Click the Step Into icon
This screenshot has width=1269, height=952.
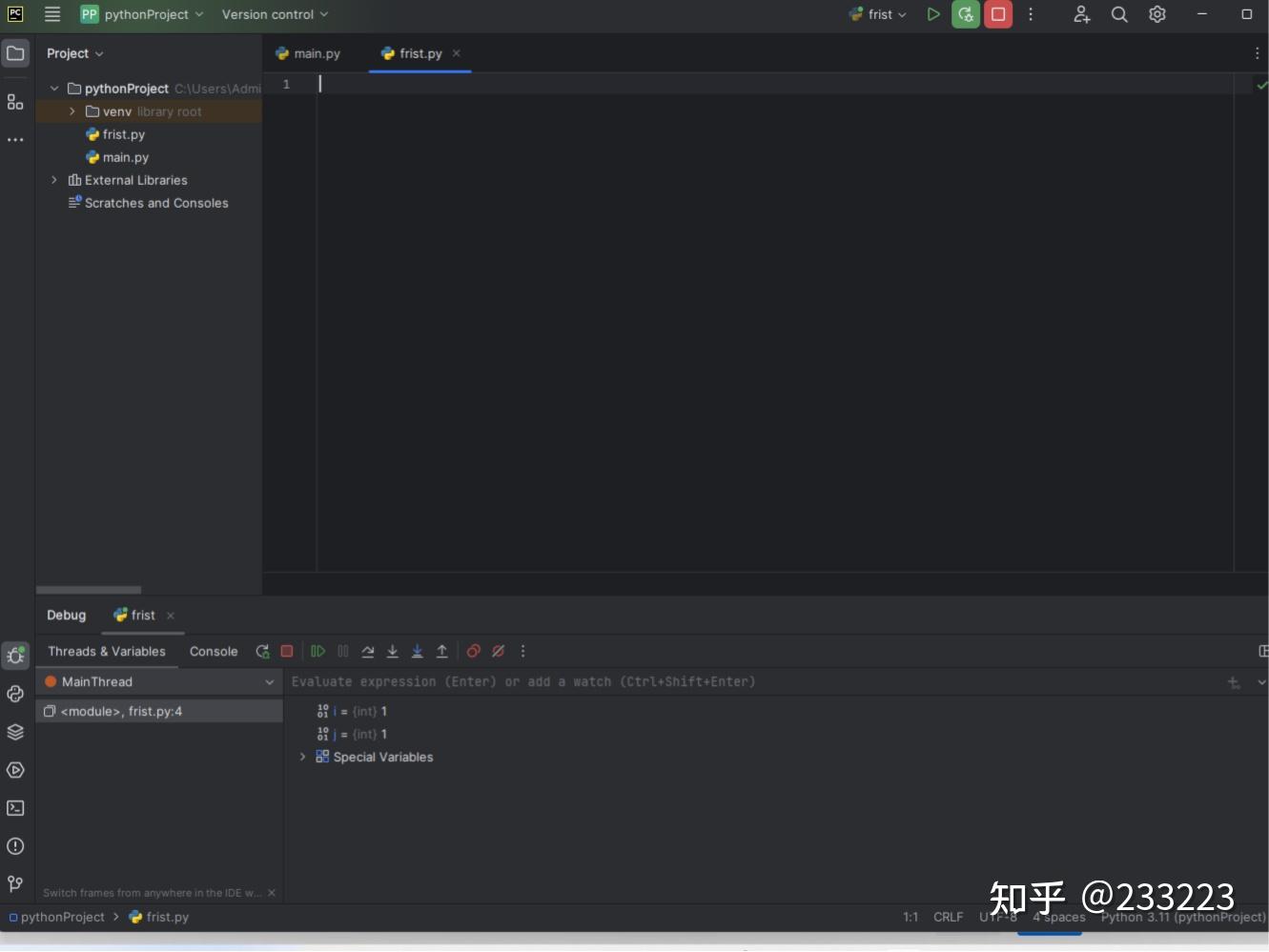point(393,652)
